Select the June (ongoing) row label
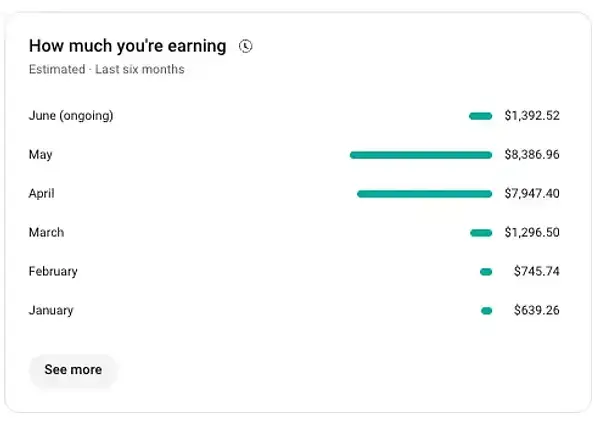 (71, 116)
